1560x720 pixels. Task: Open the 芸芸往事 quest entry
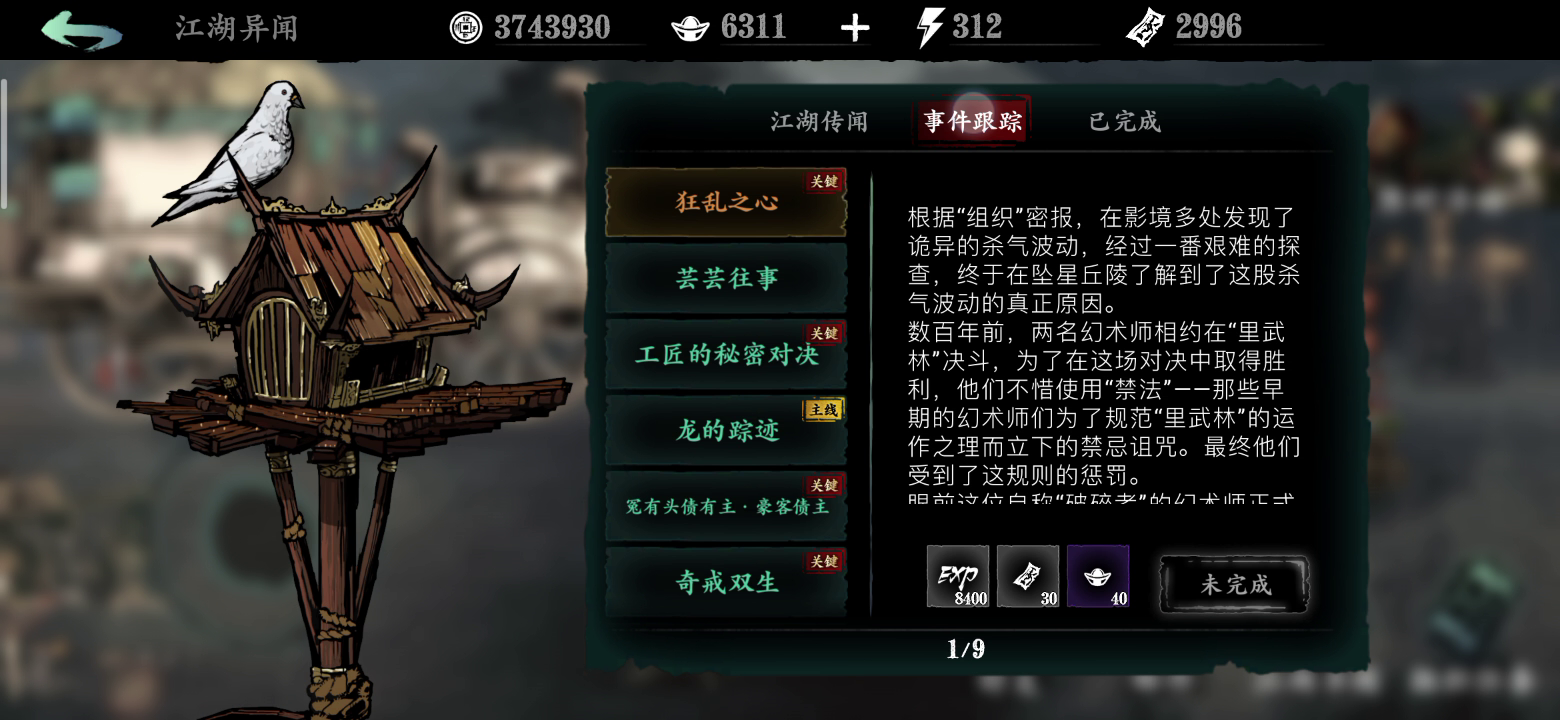726,278
